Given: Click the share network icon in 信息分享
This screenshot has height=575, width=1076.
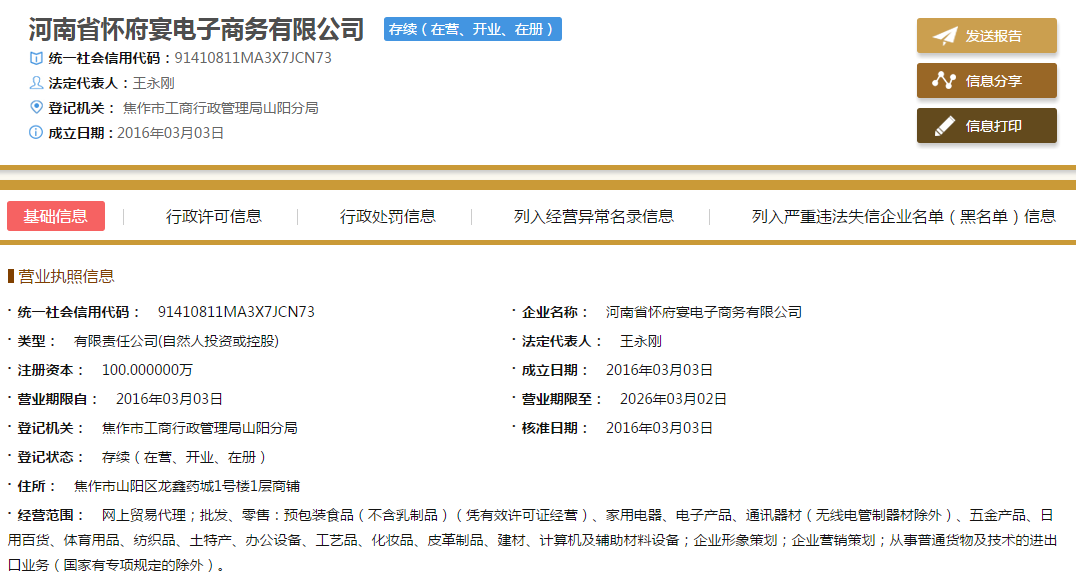Looking at the screenshot, I should (x=944, y=81).
